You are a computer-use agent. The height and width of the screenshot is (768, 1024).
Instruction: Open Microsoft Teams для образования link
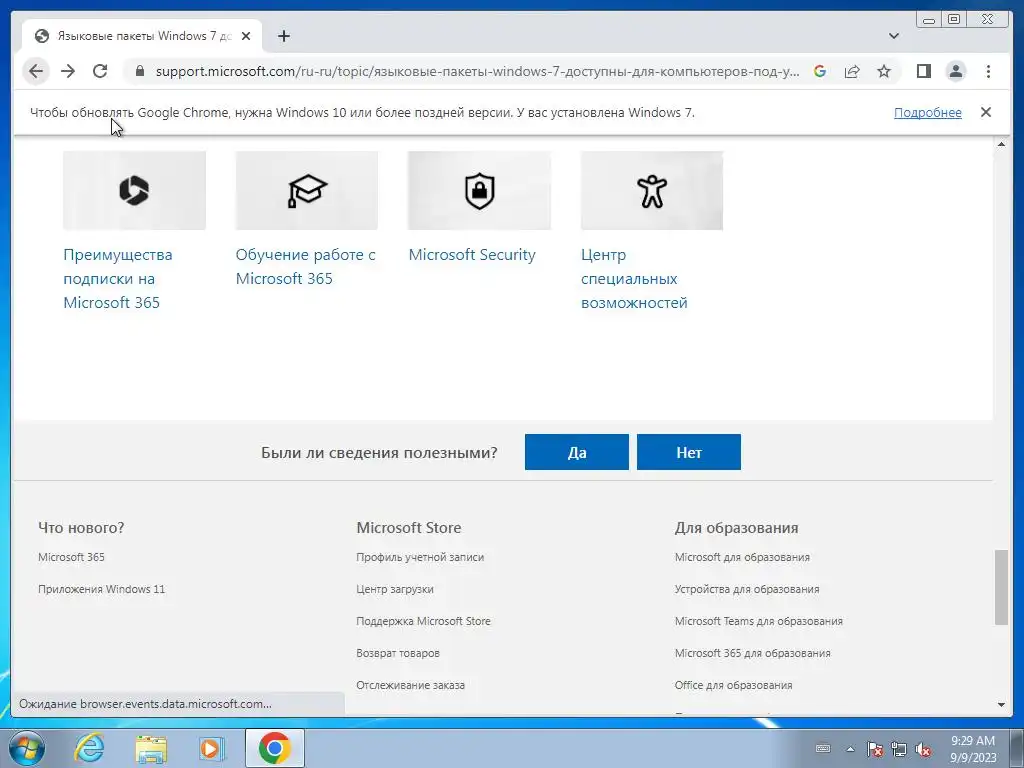[x=758, y=621]
